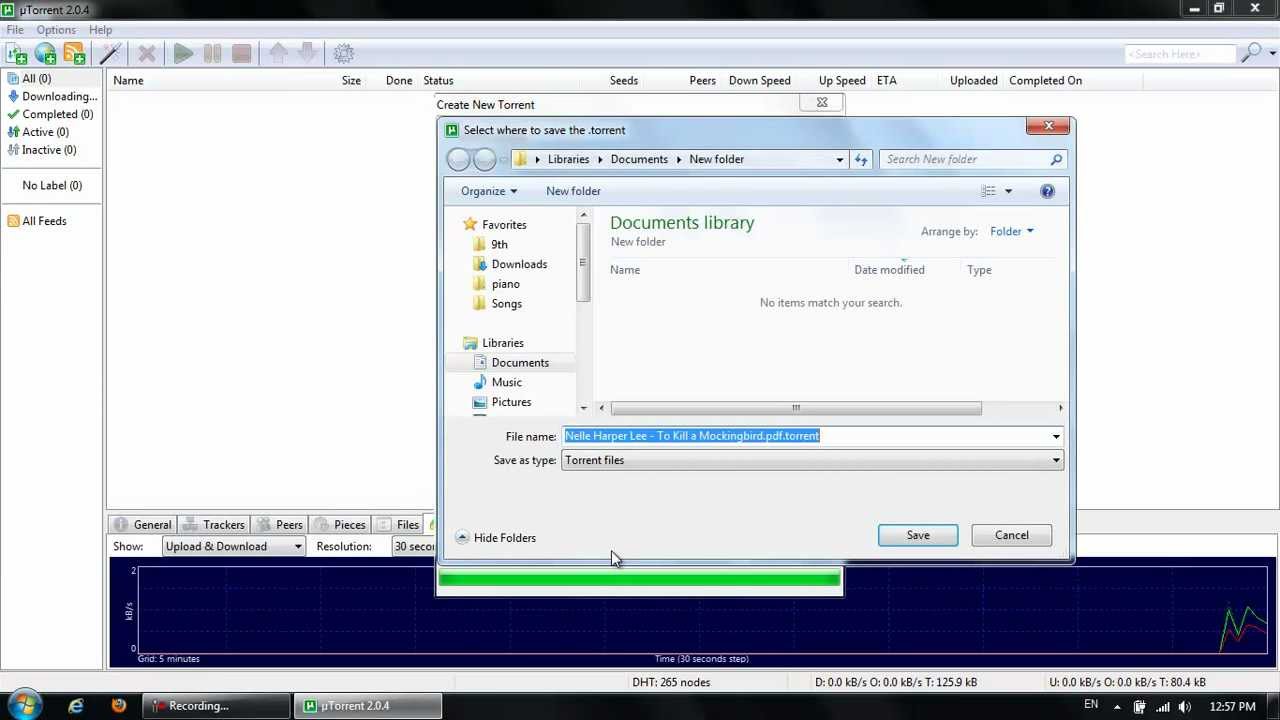Switch to the Files tab
This screenshot has width=1280, height=720.
(398, 525)
